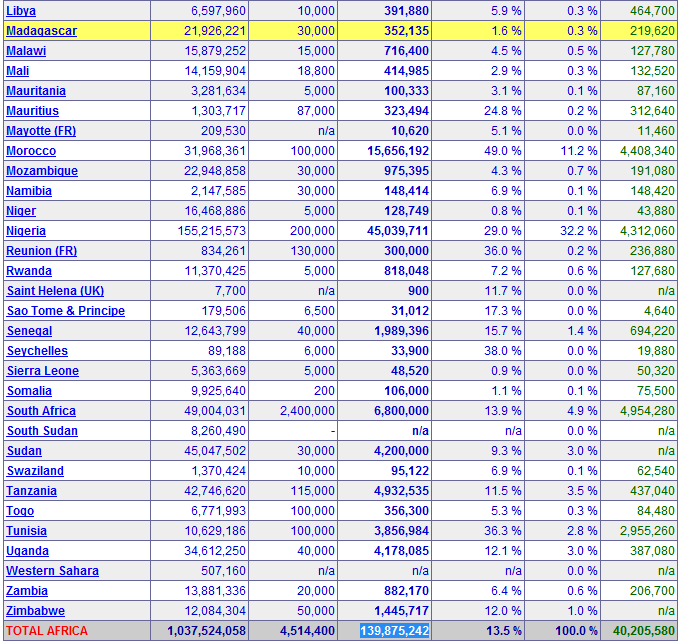Click Saint Helena's population 7,700
This screenshot has width=681, height=641.
(x=231, y=291)
